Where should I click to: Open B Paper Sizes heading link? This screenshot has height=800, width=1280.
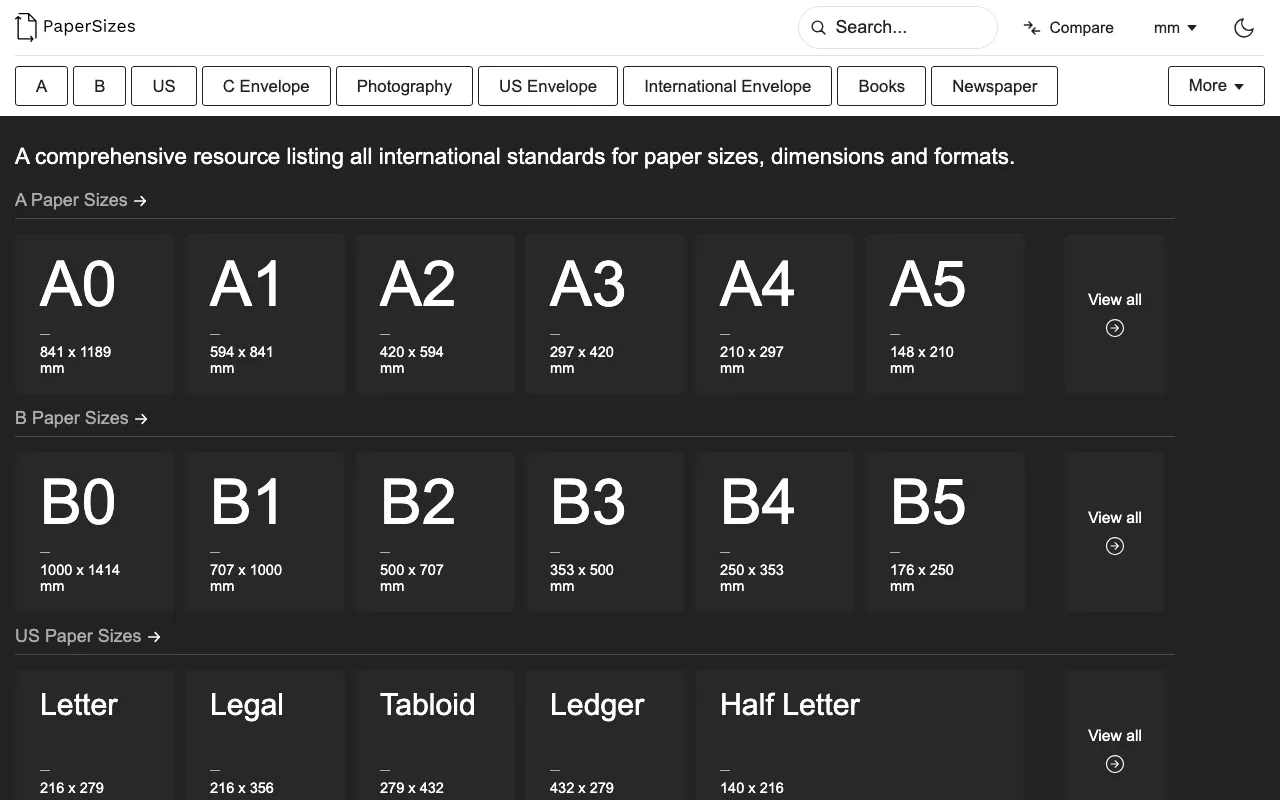point(82,418)
